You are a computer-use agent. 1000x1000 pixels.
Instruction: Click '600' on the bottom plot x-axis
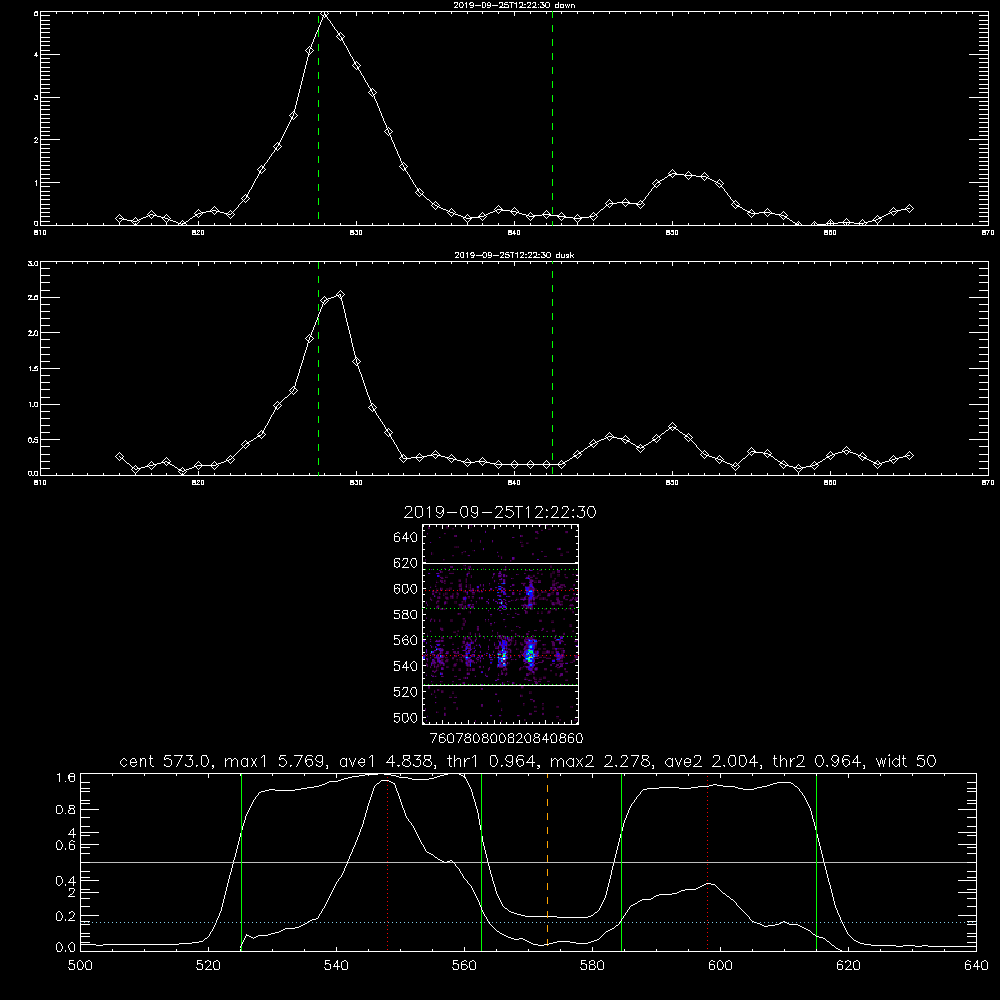[721, 965]
